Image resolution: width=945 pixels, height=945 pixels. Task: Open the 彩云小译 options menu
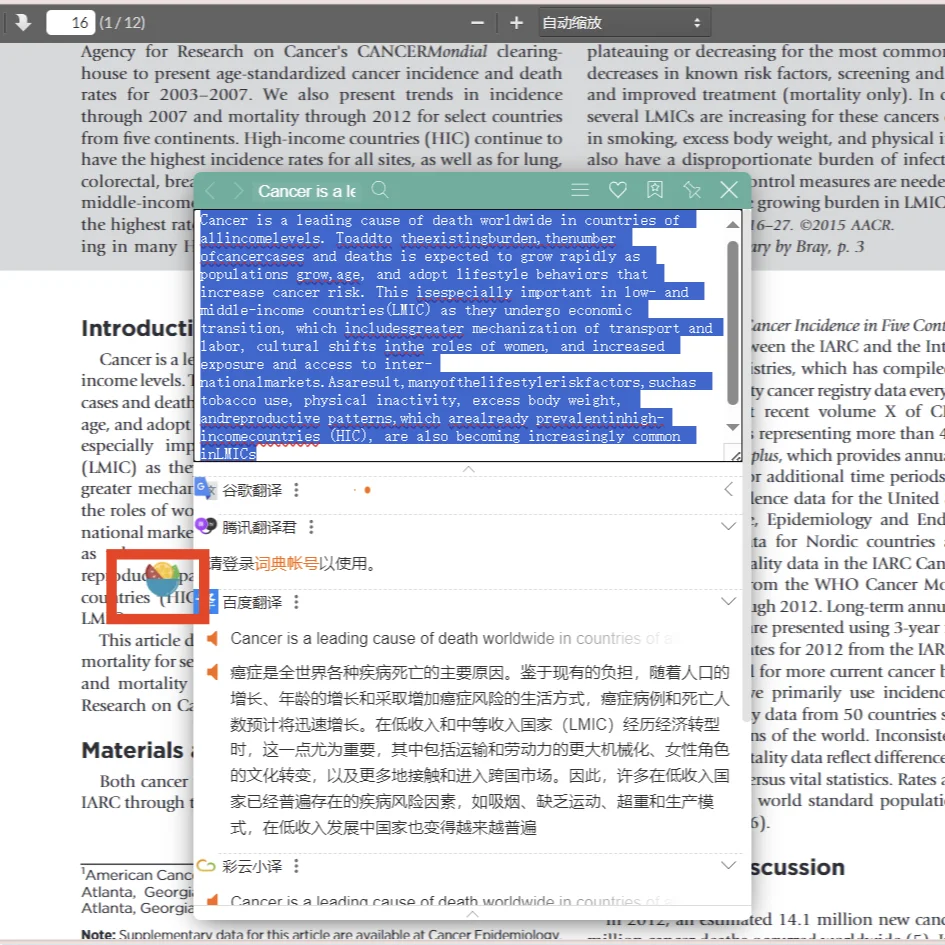click(295, 866)
